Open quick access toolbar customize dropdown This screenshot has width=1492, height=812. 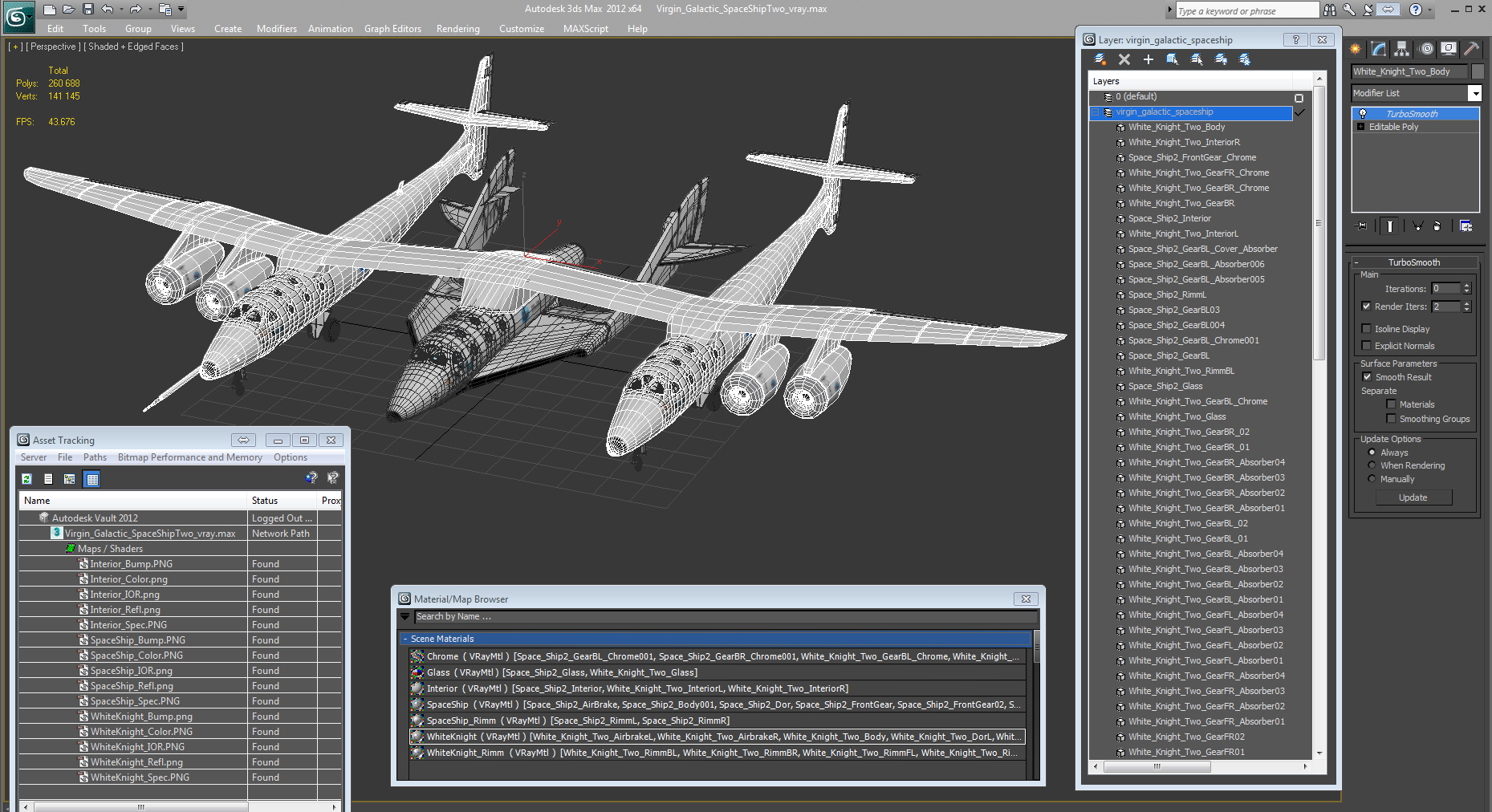tap(181, 10)
